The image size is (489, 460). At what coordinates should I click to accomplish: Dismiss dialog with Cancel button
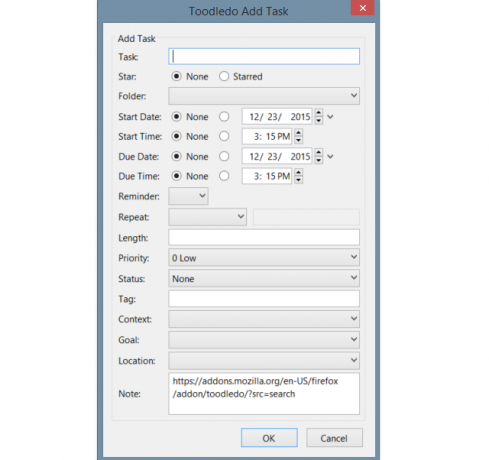click(x=334, y=438)
